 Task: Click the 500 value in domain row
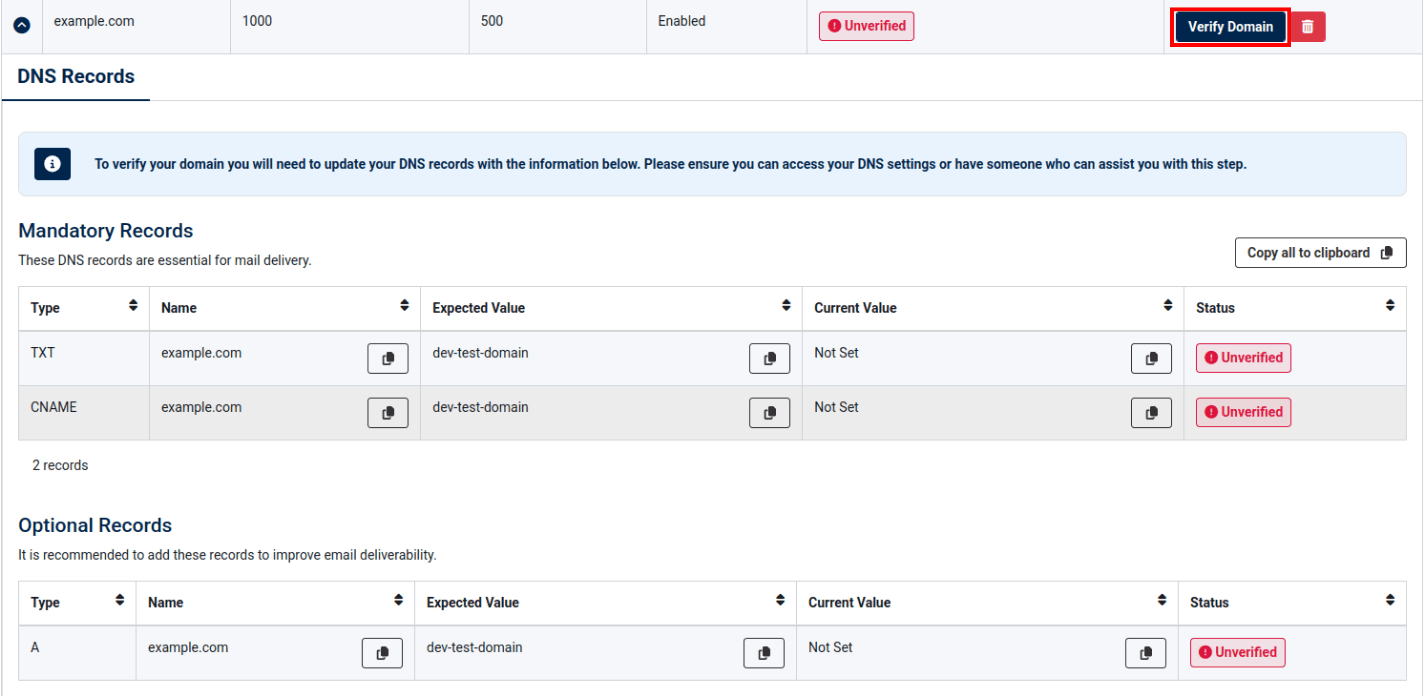[x=492, y=21]
